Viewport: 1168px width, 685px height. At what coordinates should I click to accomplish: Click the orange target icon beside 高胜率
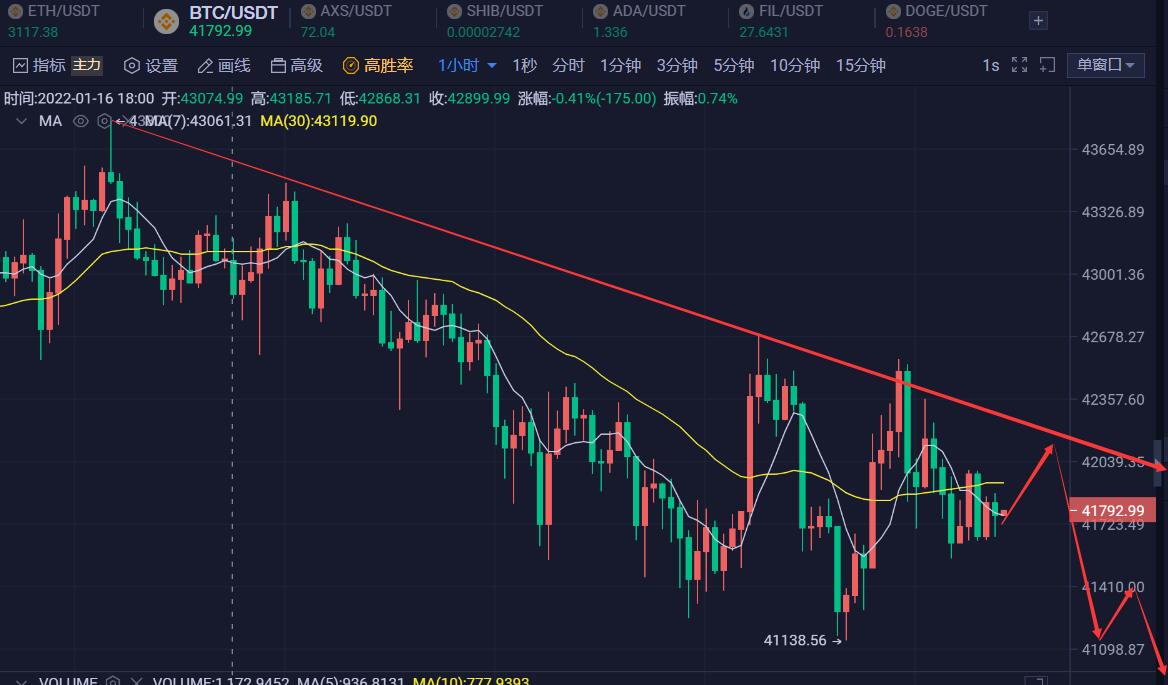tap(351, 66)
